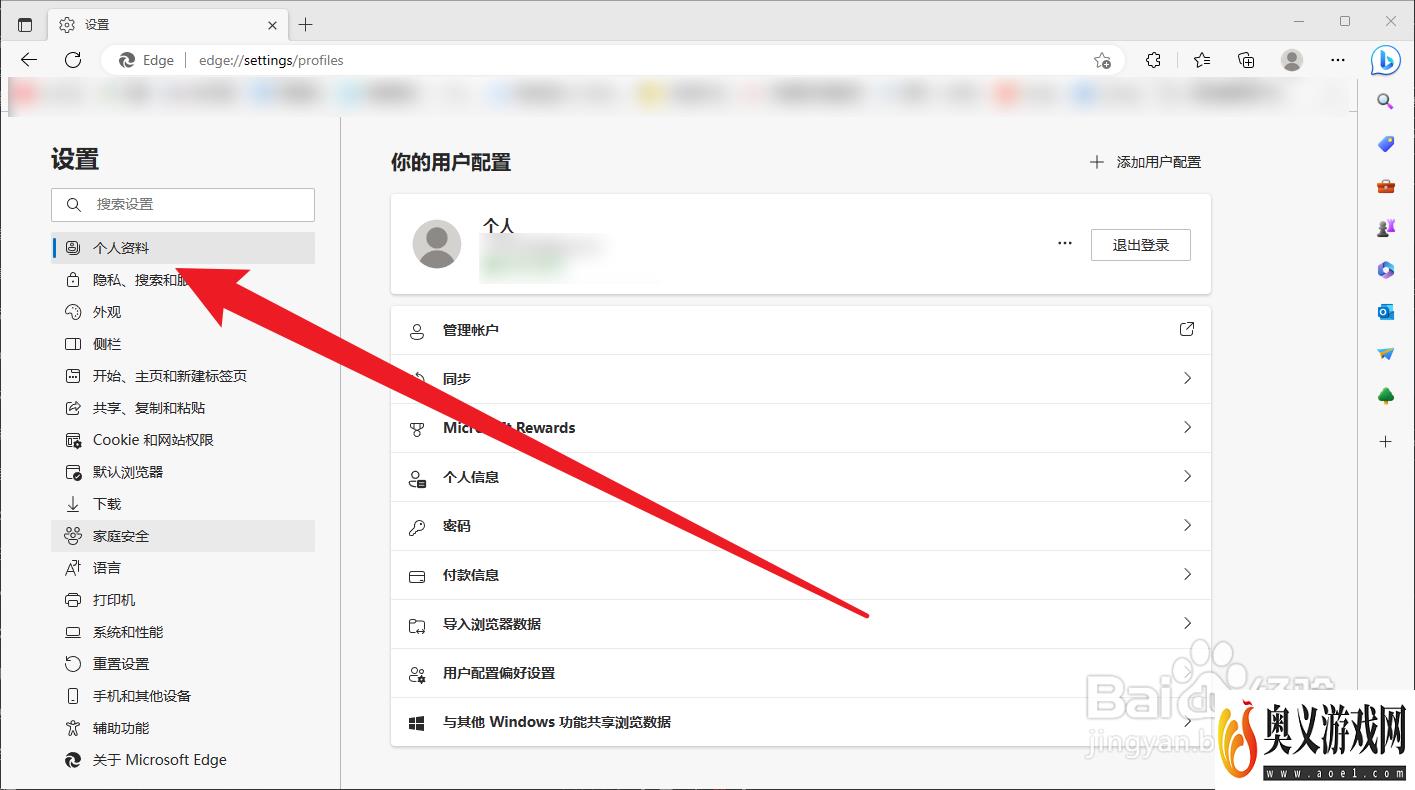Open a new tab with plus button

(x=306, y=24)
